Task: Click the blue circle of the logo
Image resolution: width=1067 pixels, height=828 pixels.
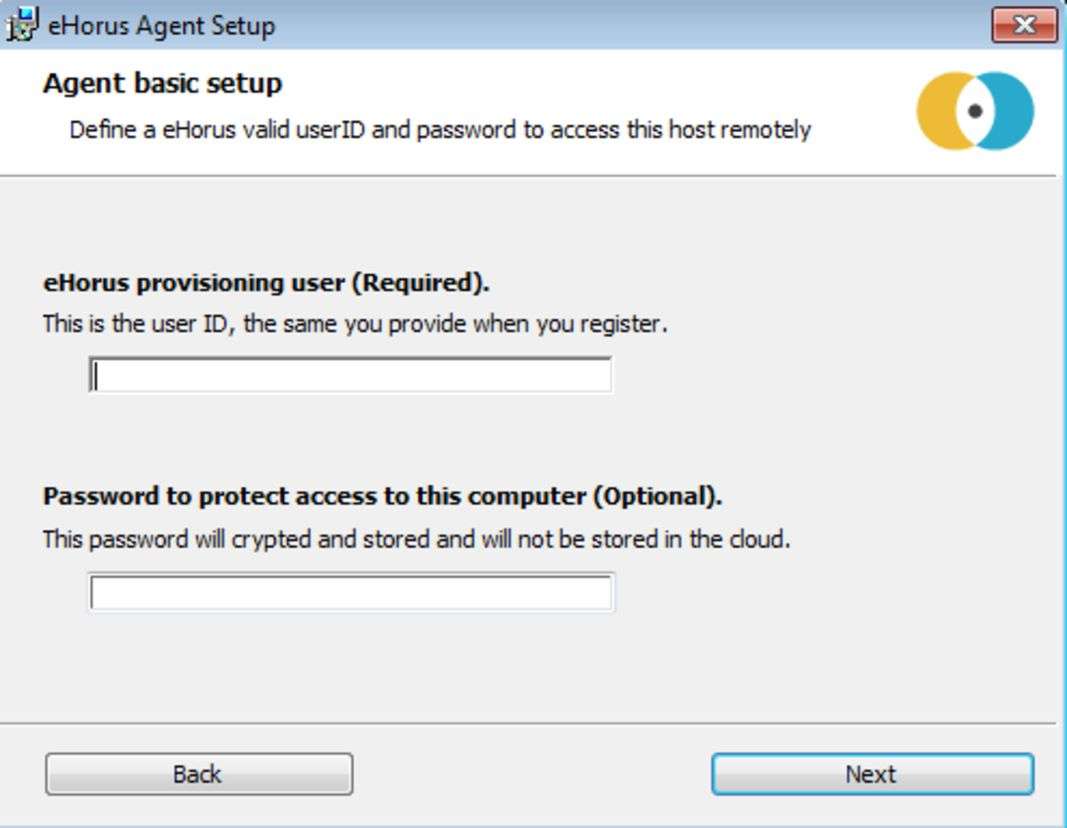Action: (1012, 111)
